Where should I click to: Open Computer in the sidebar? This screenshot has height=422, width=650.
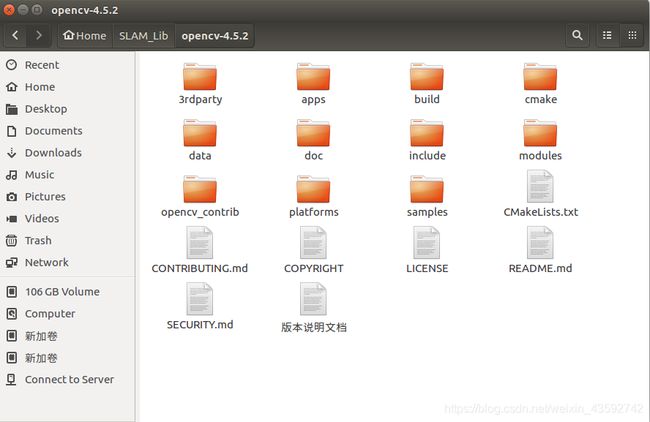67,314
